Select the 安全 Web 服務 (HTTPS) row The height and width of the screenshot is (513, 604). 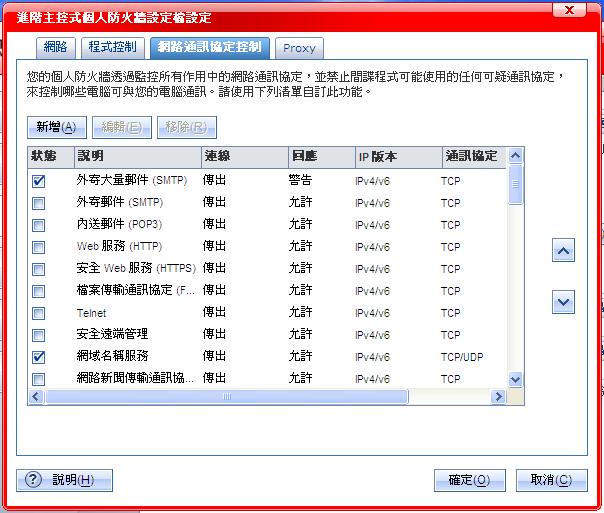click(x=135, y=269)
